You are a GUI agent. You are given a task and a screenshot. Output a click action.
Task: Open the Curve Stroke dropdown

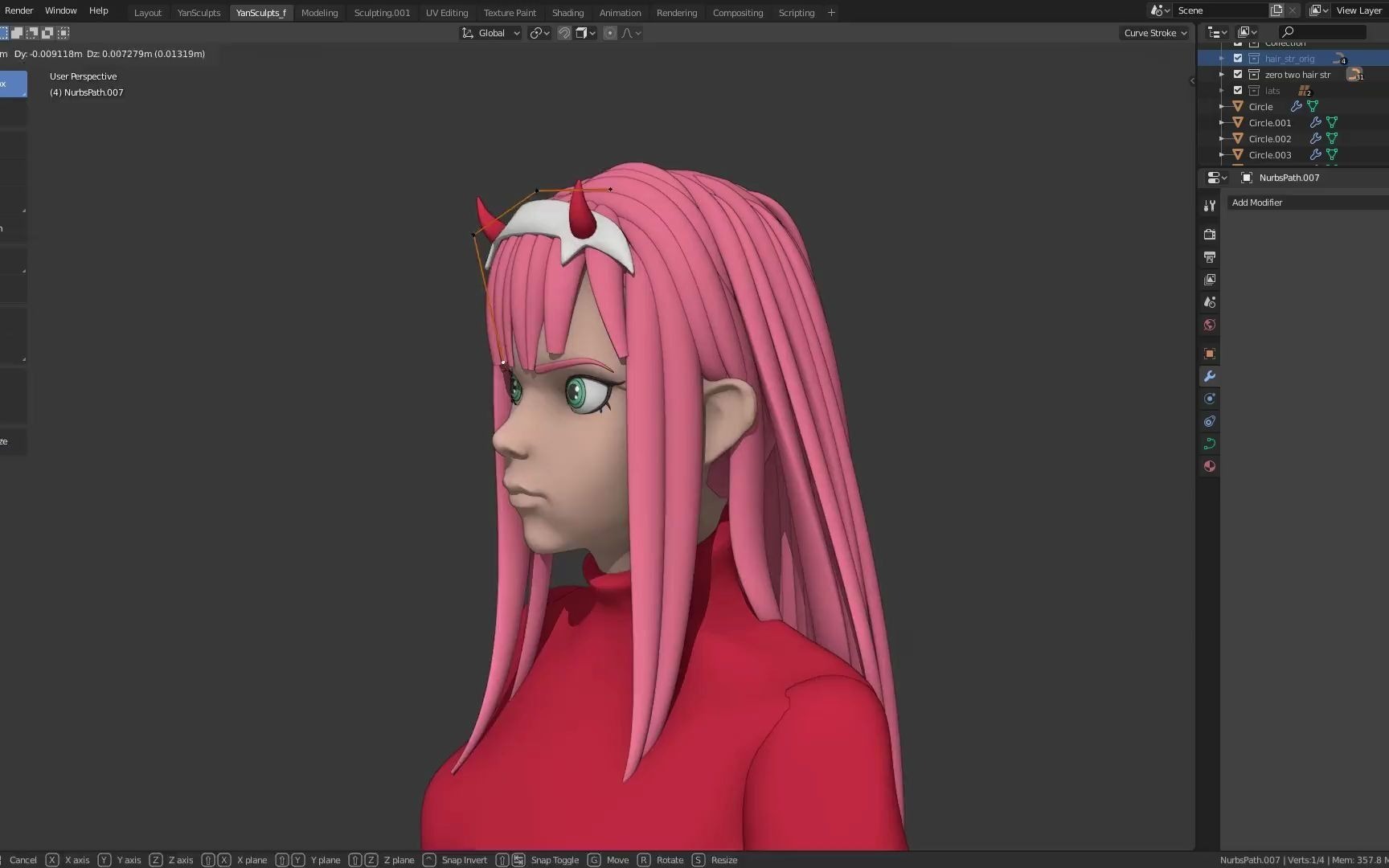pyautogui.click(x=1153, y=33)
